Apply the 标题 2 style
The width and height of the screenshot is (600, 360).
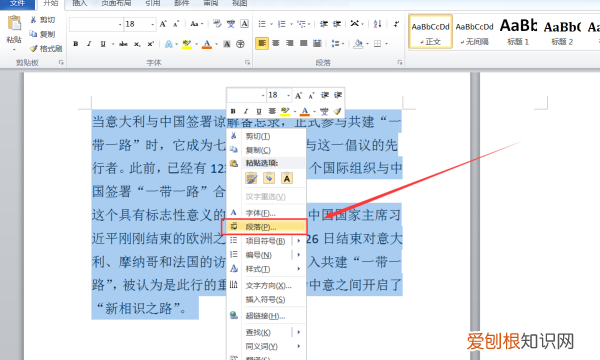[x=562, y=32]
